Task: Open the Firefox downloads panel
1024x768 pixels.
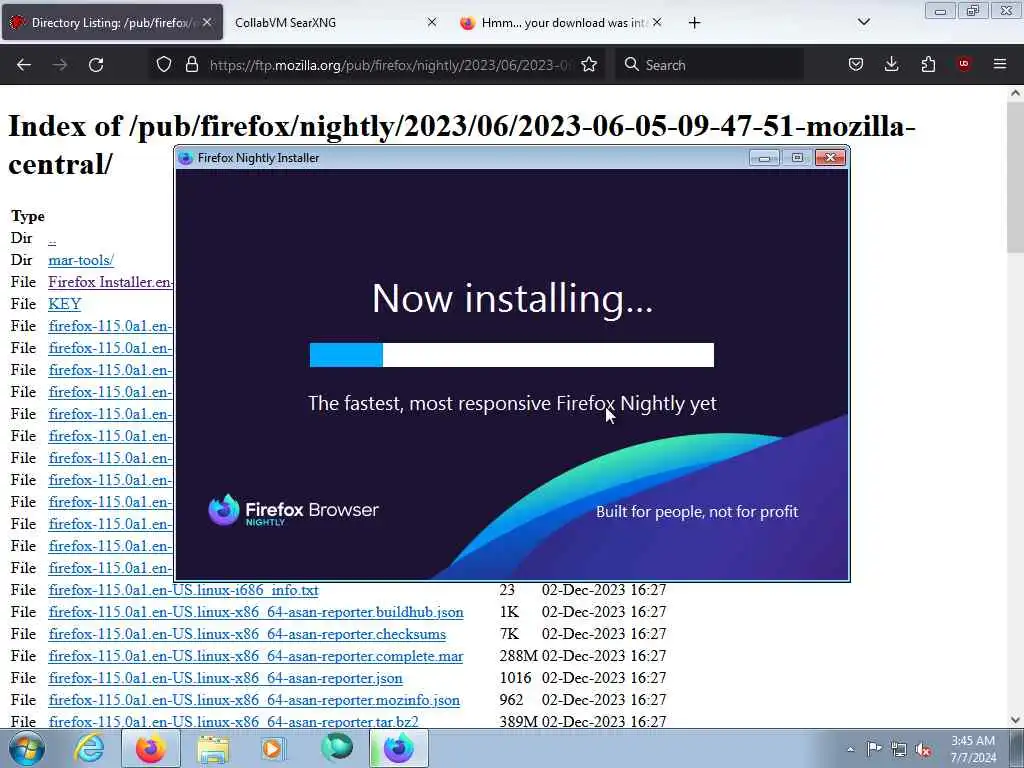Action: [891, 64]
